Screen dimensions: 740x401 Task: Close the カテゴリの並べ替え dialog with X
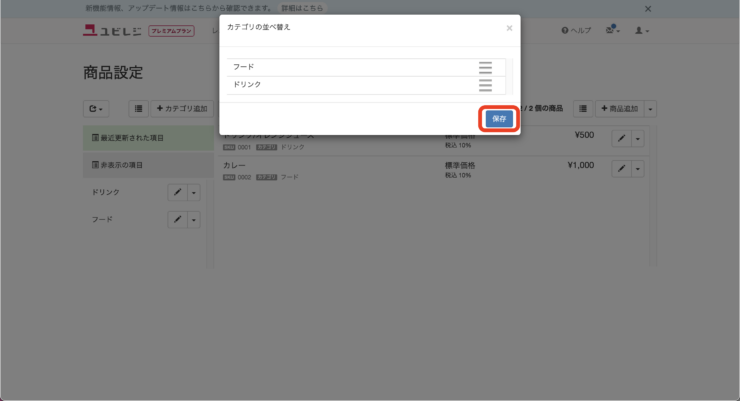tap(509, 28)
